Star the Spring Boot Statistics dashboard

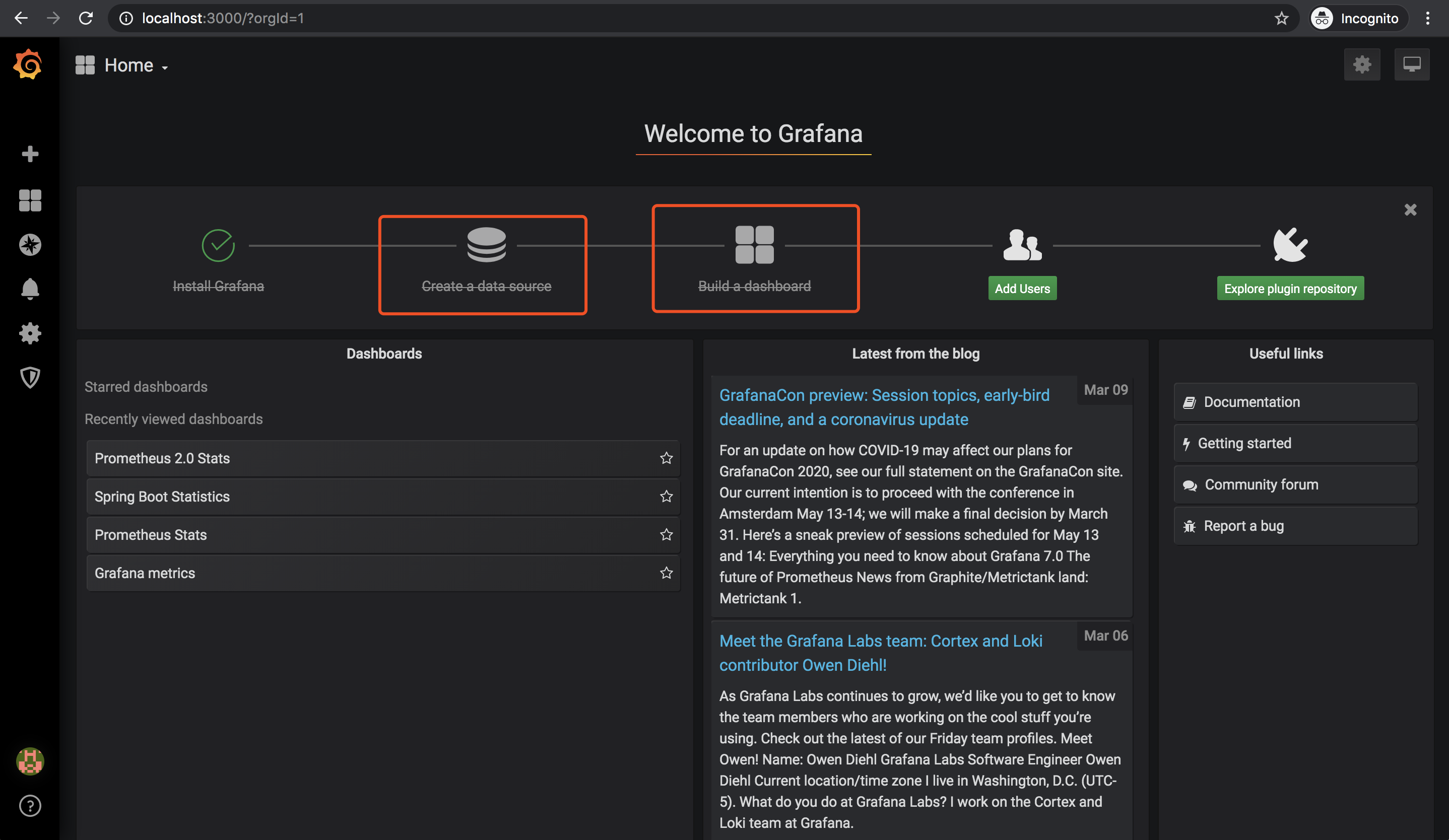click(x=667, y=497)
